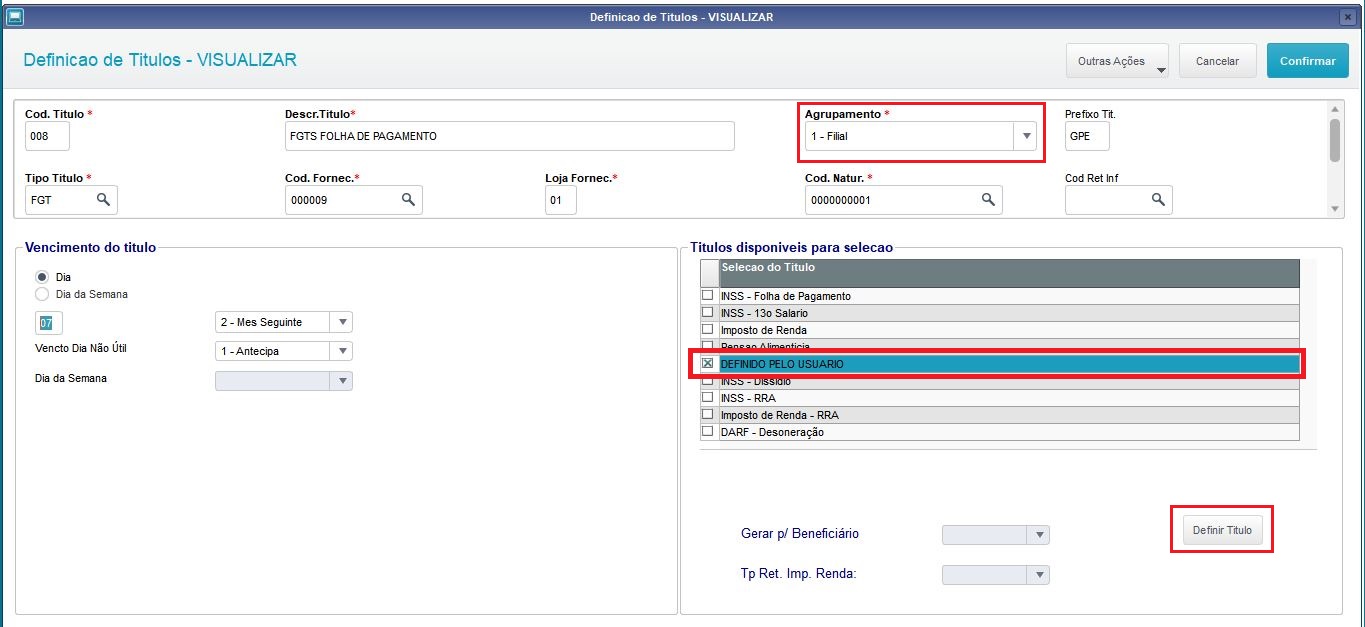The height and width of the screenshot is (627, 1365).
Task: Click scroll-up arrow of form panel
Action: (x=1334, y=108)
